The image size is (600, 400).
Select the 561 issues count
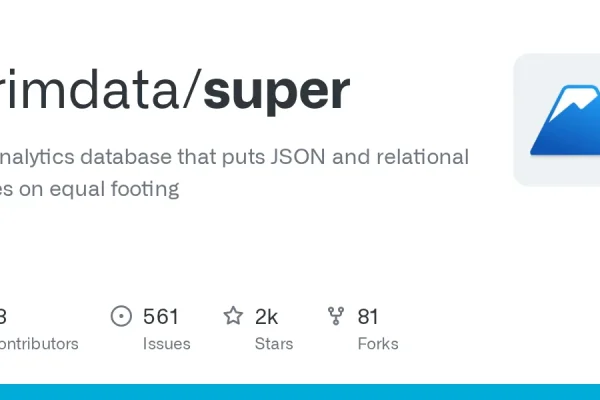tap(161, 317)
